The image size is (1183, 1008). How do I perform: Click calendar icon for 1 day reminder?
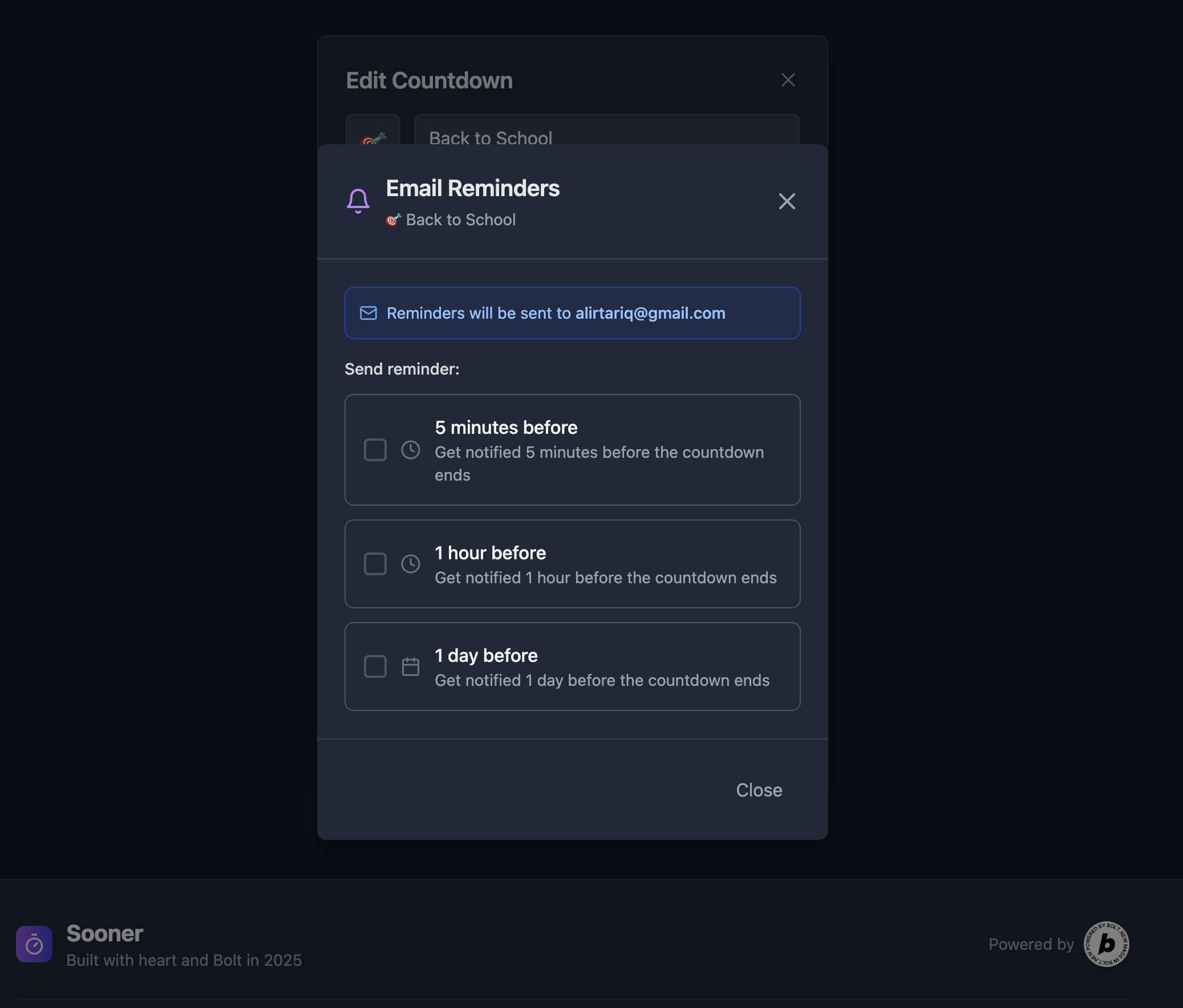click(x=411, y=666)
